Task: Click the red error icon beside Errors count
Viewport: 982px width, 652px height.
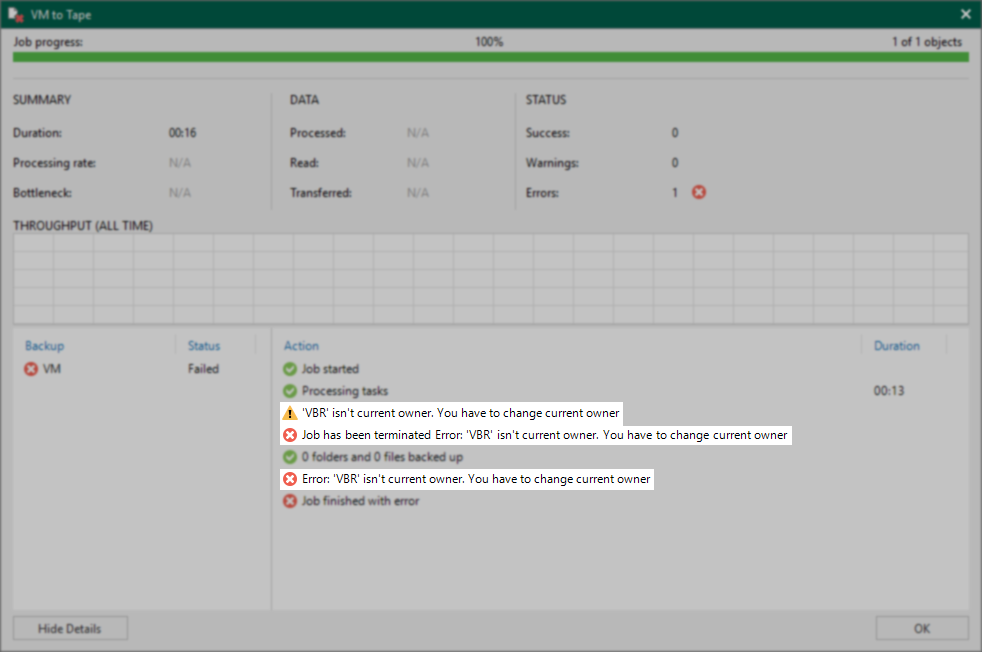Action: [699, 192]
